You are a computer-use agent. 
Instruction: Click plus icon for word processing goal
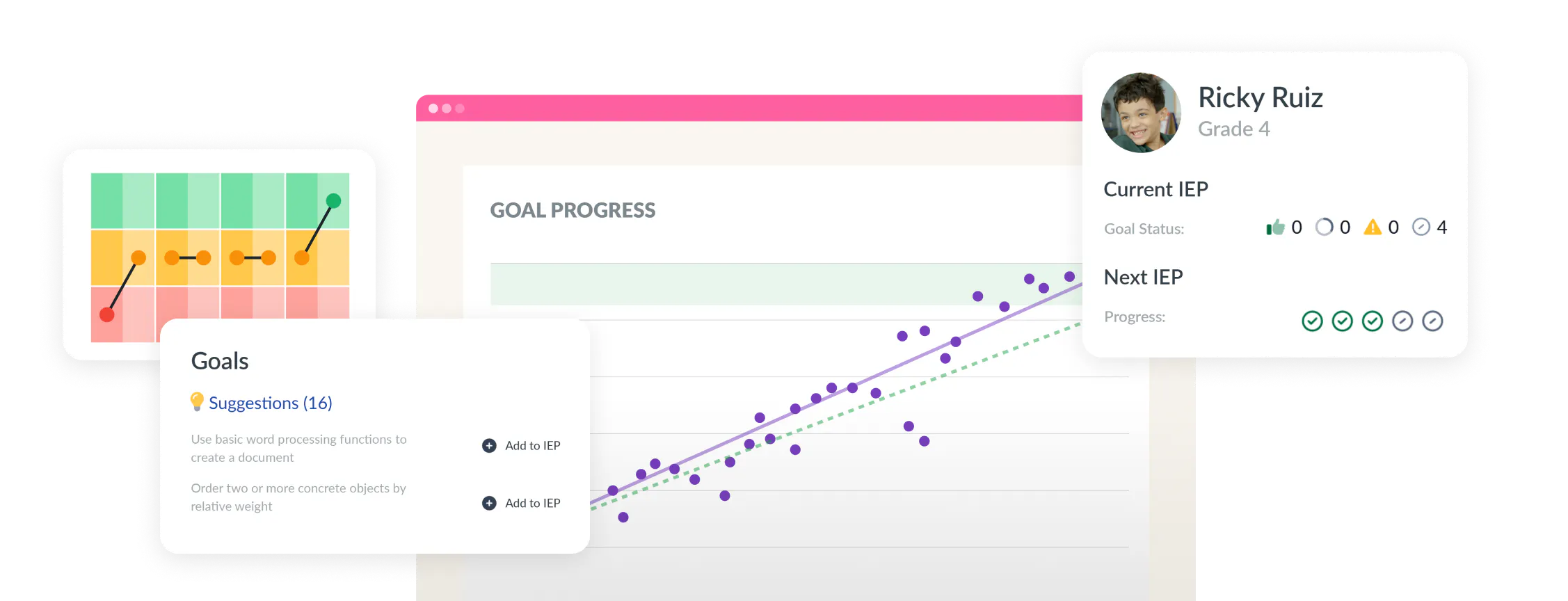pos(489,446)
